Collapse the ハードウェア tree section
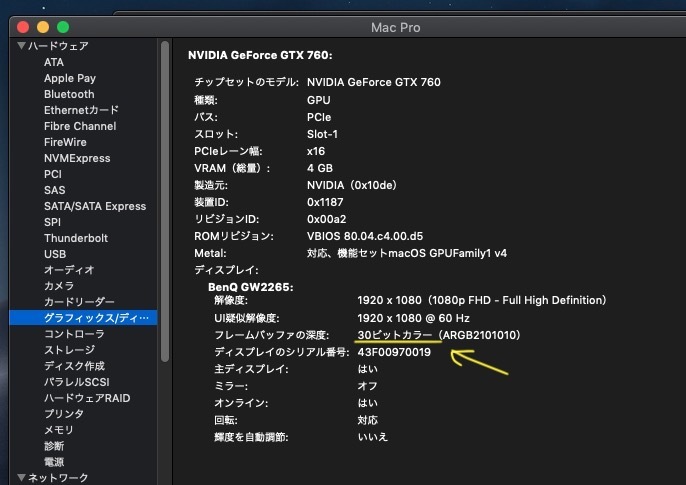This screenshot has width=686, height=485. click(x=21, y=45)
